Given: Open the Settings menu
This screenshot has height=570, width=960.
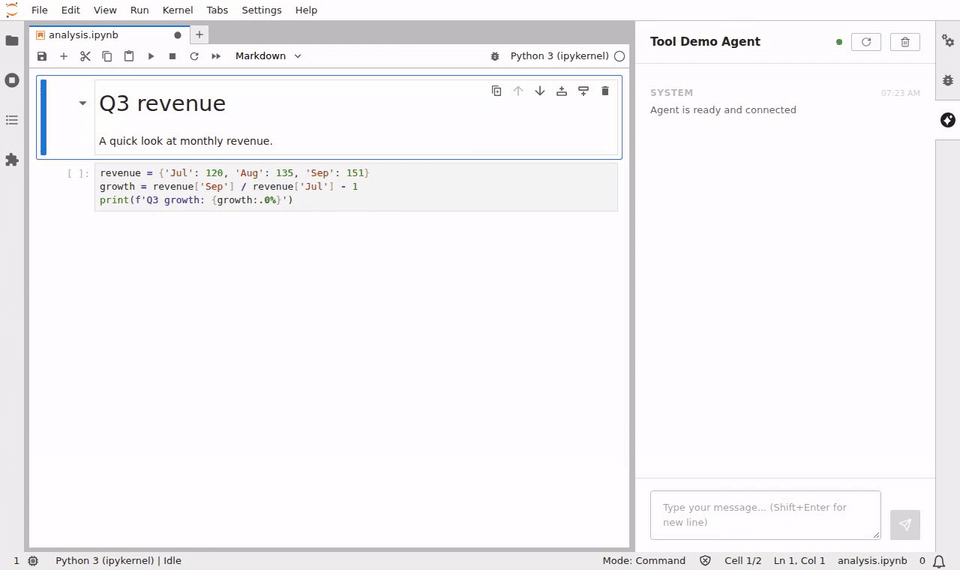Looking at the screenshot, I should (261, 10).
